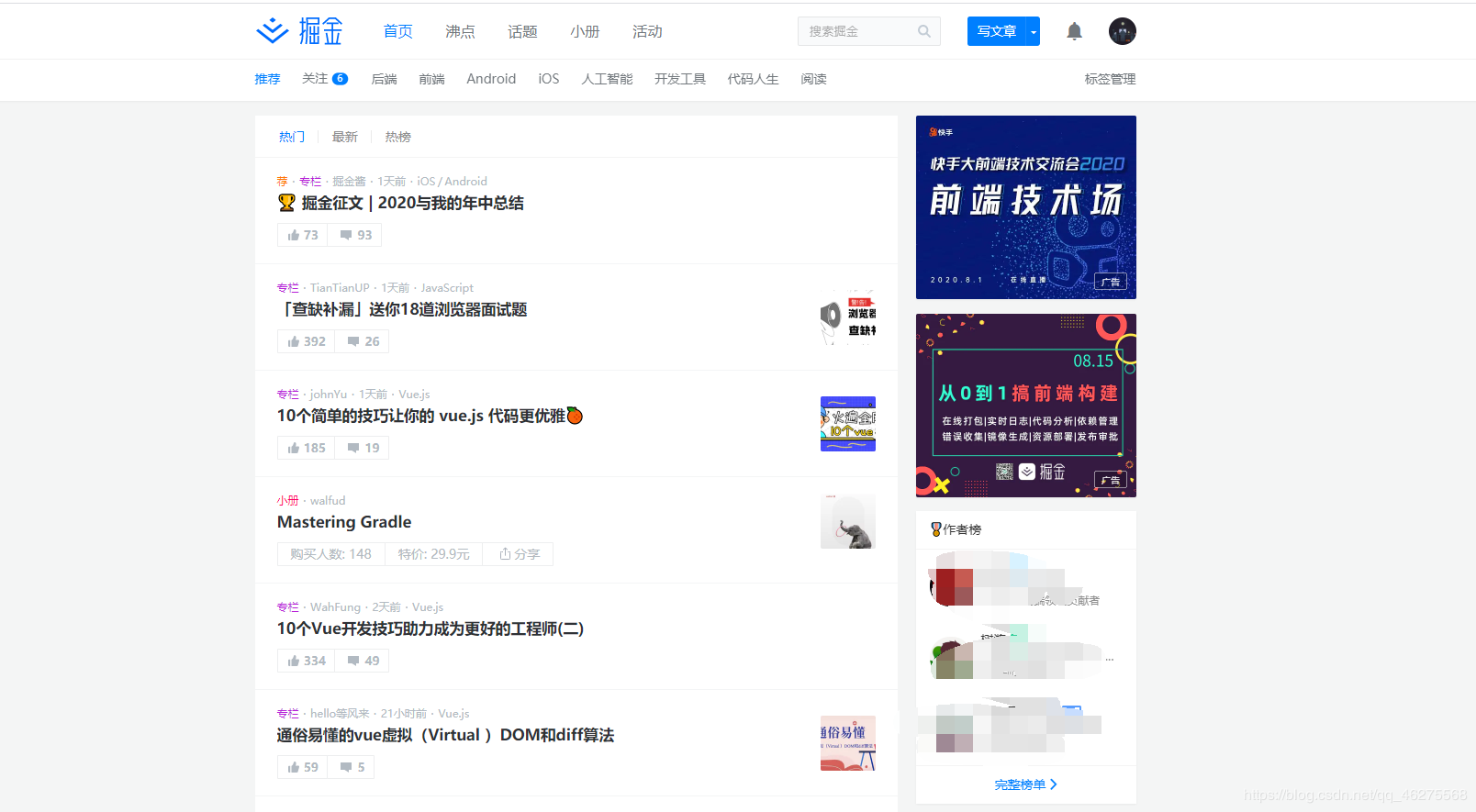Select the 代码人生 category tab
Screen dimensions: 1476x812
pos(753,79)
